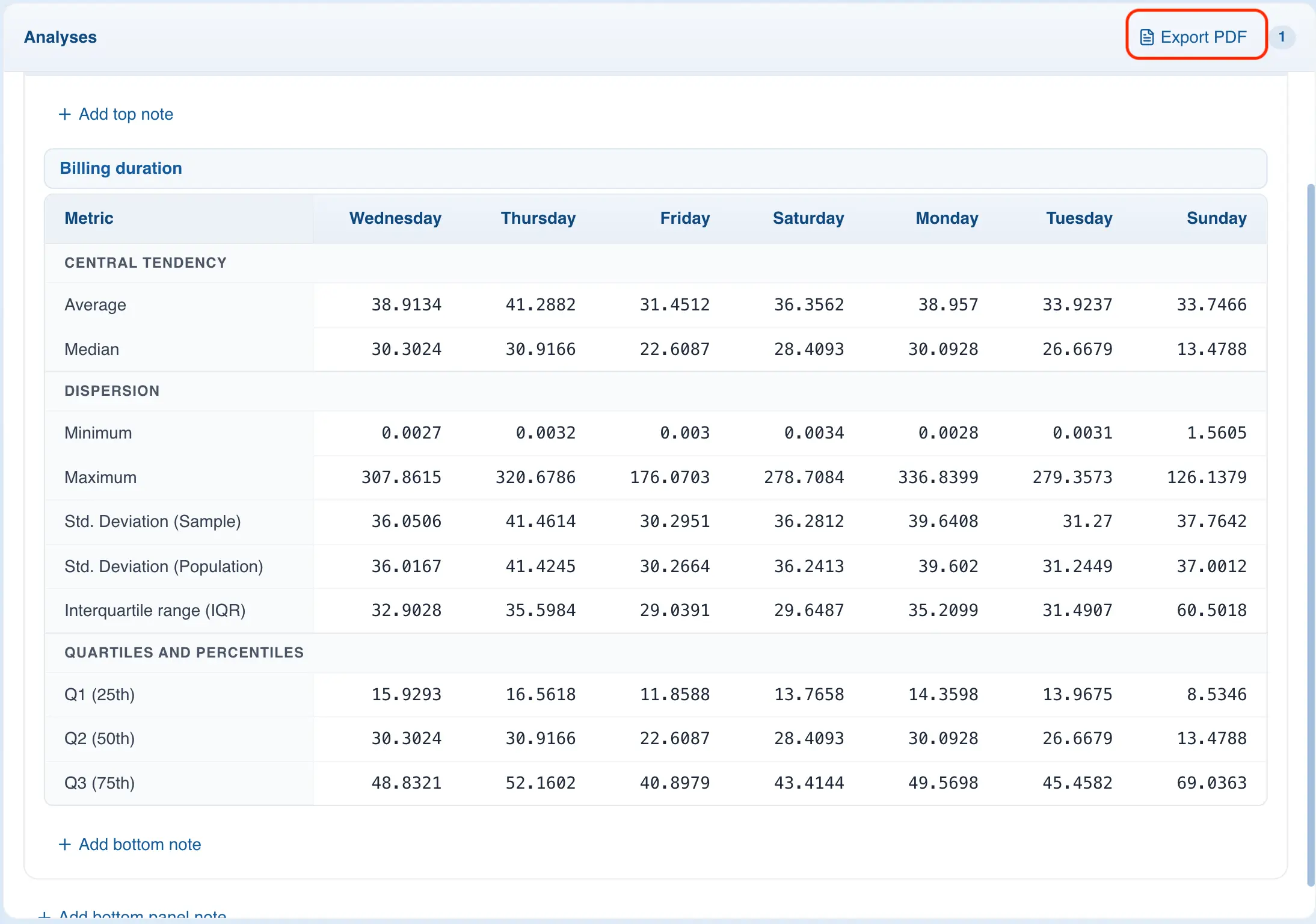Collapse the CENTRAL TENDENCY group

tap(145, 262)
